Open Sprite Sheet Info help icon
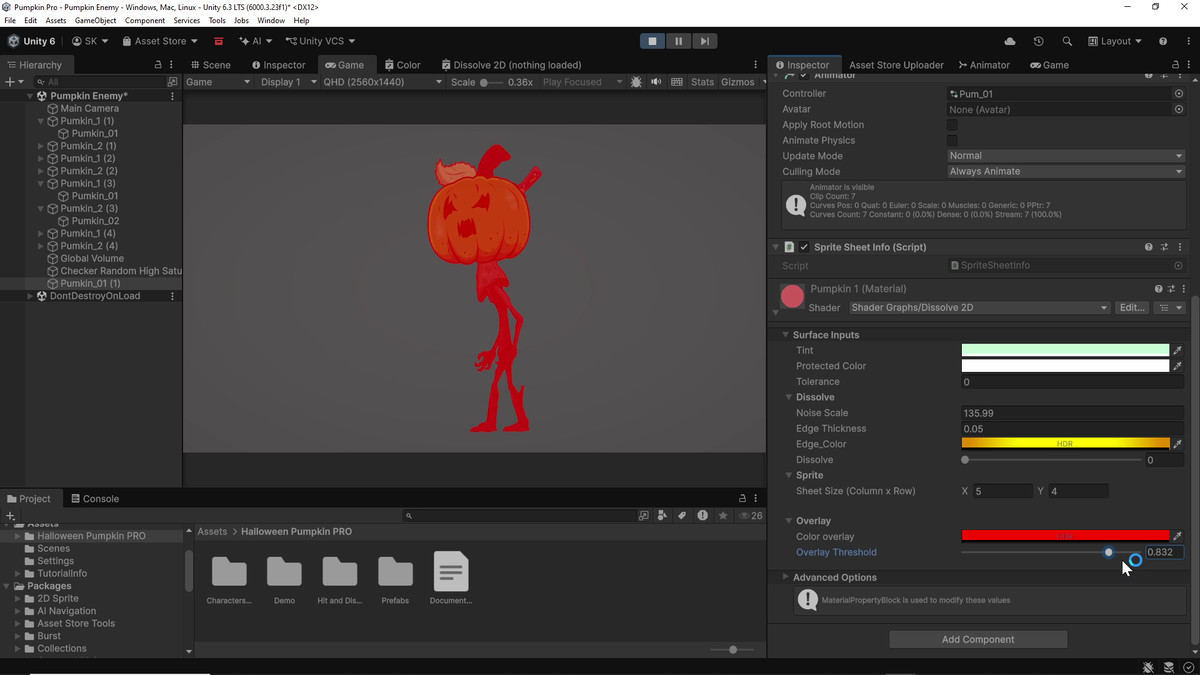The height and width of the screenshot is (675, 1200). [1149, 247]
